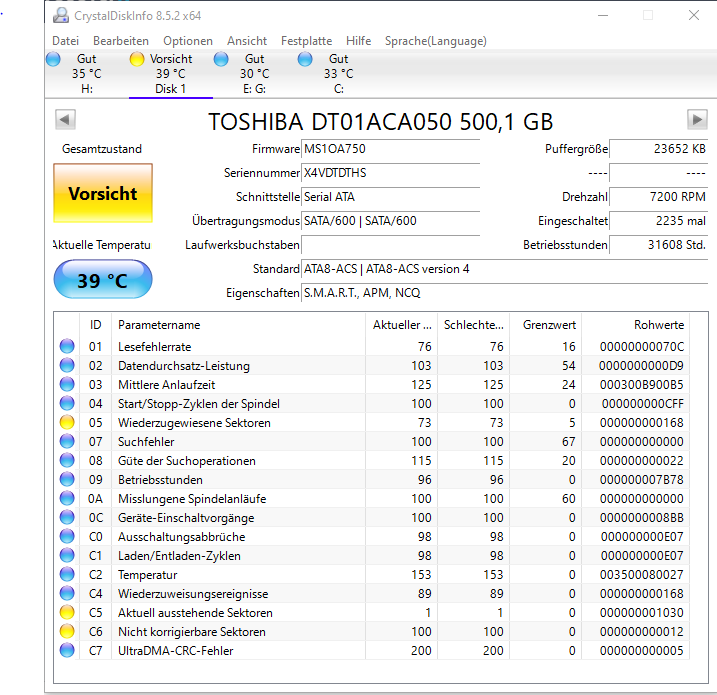Image resolution: width=717 pixels, height=695 pixels.
Task: Go to previous disk with left arrow
Action: click(65, 120)
